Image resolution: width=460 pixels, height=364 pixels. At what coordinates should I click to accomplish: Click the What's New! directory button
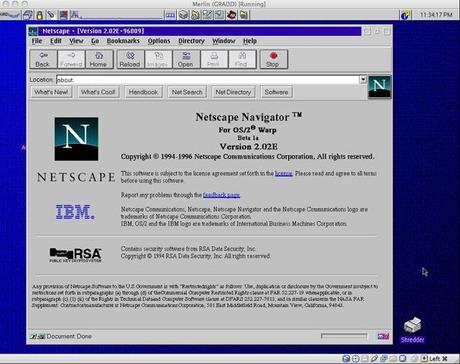tap(51, 92)
